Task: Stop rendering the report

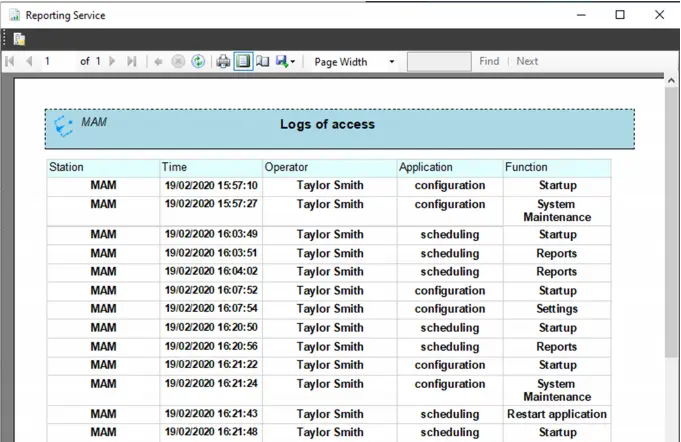Action: tap(178, 62)
